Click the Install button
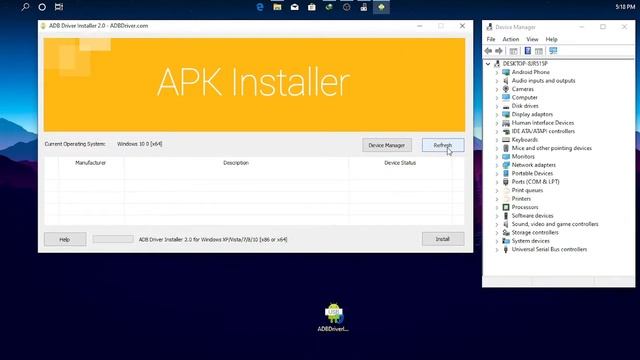The height and width of the screenshot is (360, 640). click(x=443, y=239)
